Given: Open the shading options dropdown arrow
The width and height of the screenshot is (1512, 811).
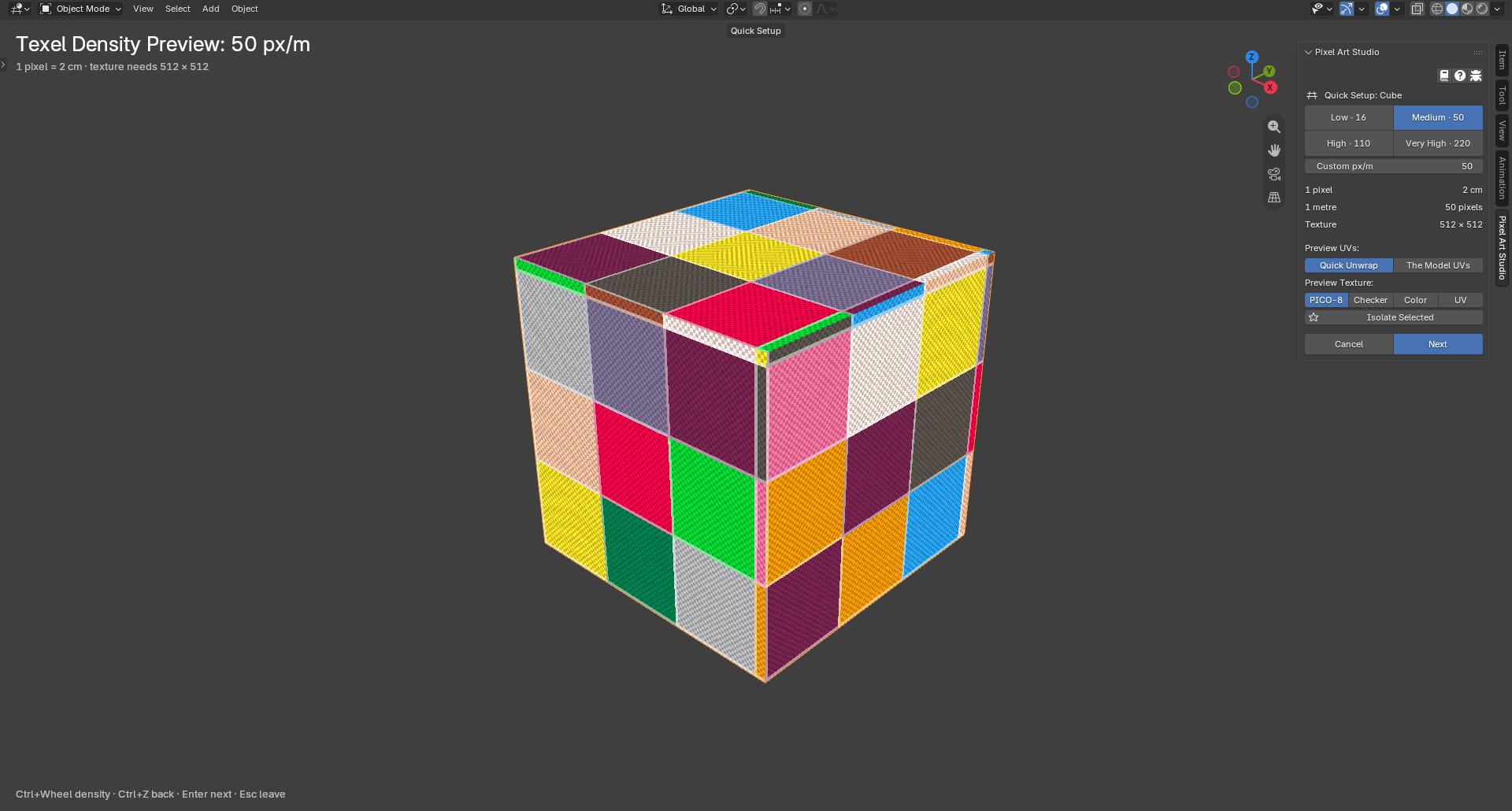Looking at the screenshot, I should [1497, 9].
